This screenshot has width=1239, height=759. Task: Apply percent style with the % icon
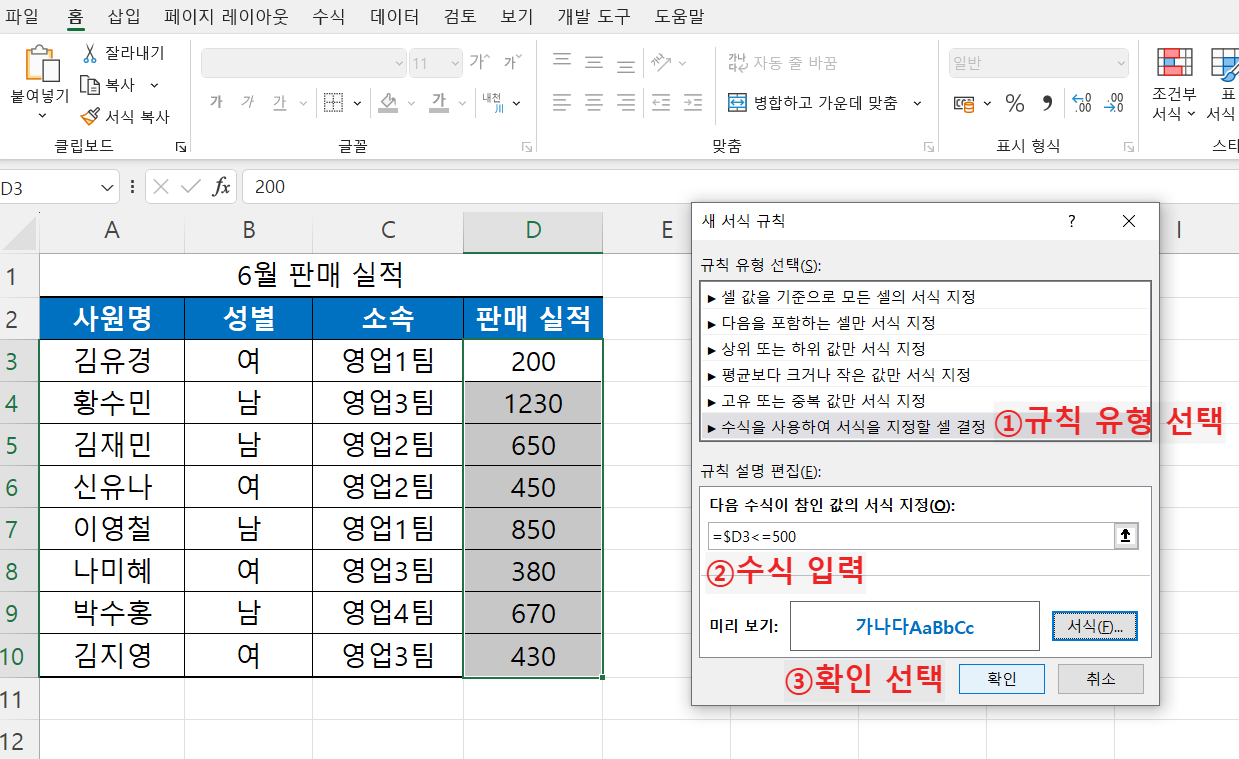point(1017,102)
